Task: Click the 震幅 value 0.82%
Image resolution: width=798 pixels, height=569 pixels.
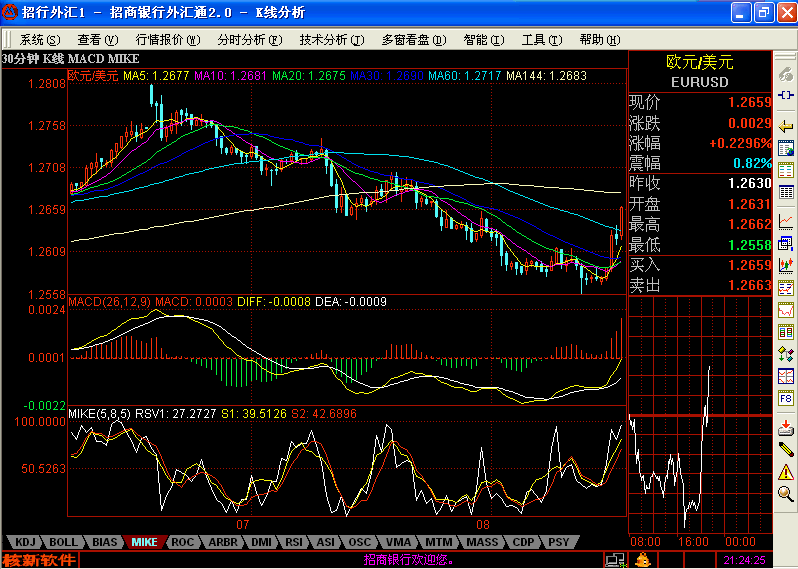Action: (x=752, y=163)
